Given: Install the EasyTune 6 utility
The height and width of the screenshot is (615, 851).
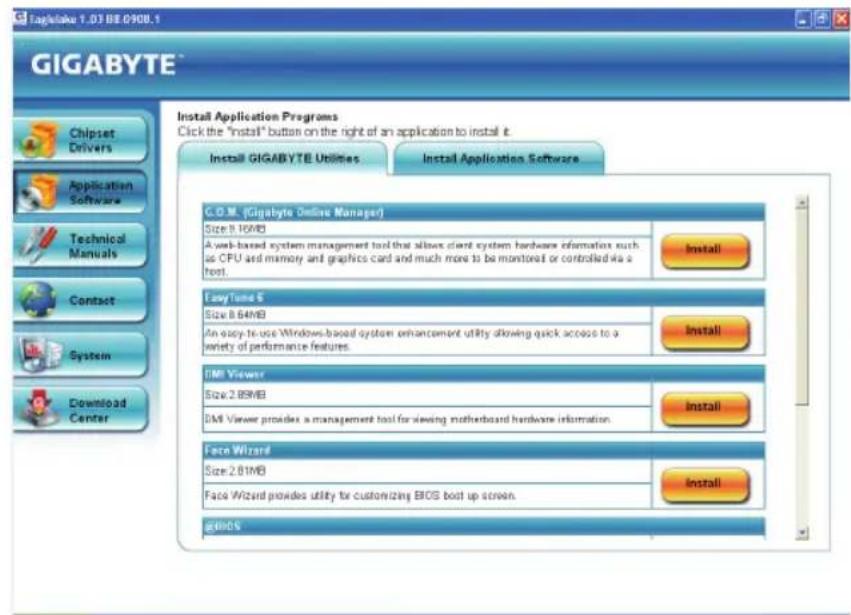Looking at the screenshot, I should coord(704,332).
